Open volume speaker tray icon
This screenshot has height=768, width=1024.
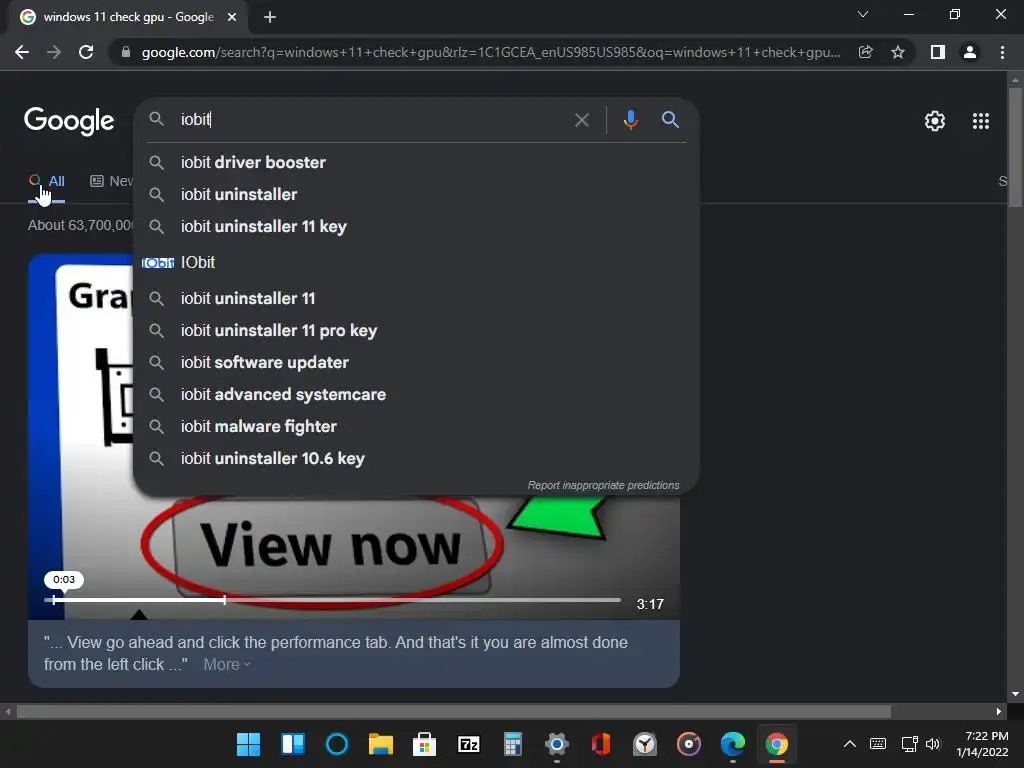click(933, 744)
